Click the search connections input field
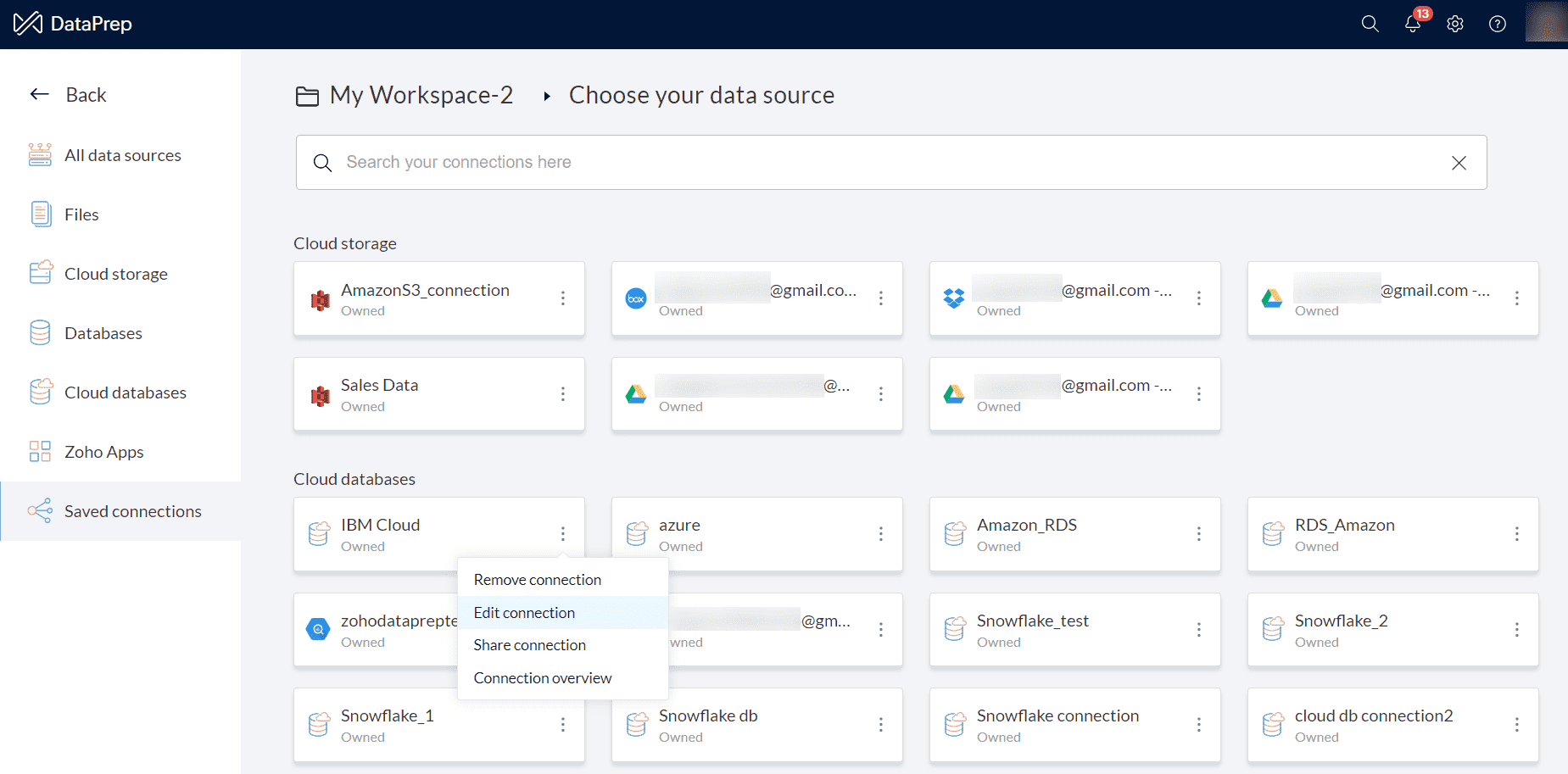The width and height of the screenshot is (1568, 774). coord(882,163)
